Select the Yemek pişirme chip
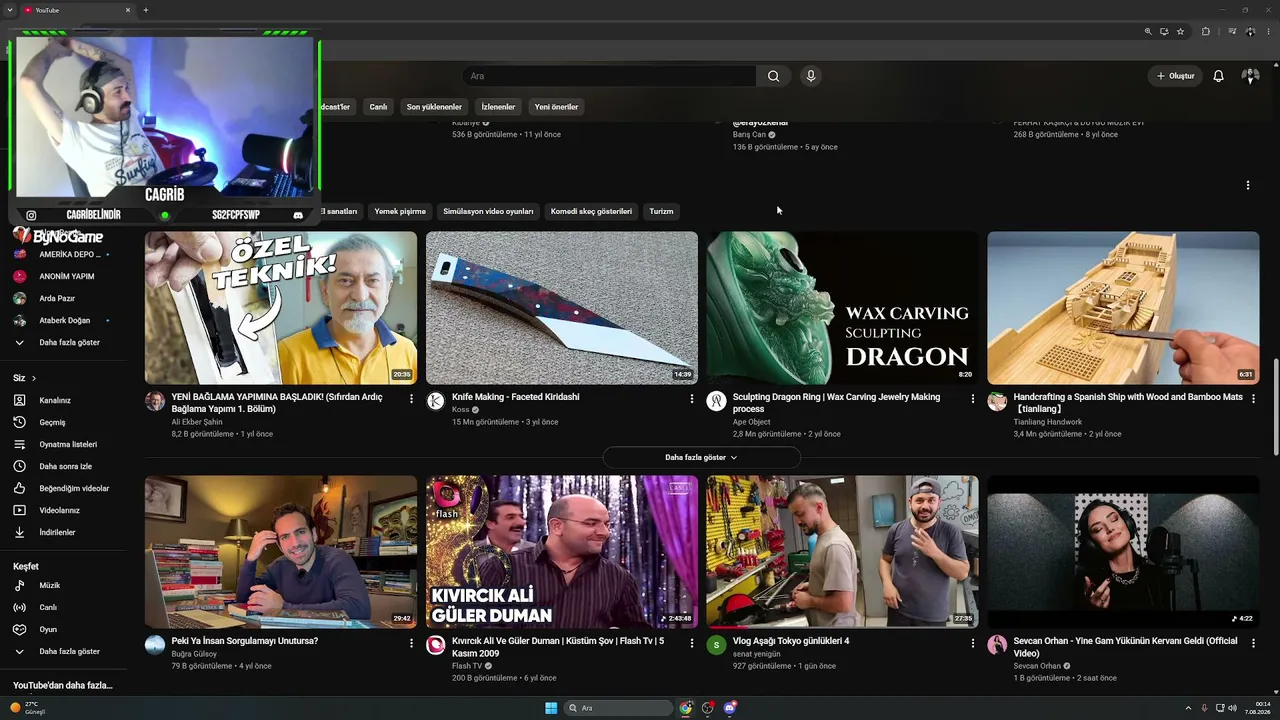This screenshot has width=1280, height=720. pos(400,211)
